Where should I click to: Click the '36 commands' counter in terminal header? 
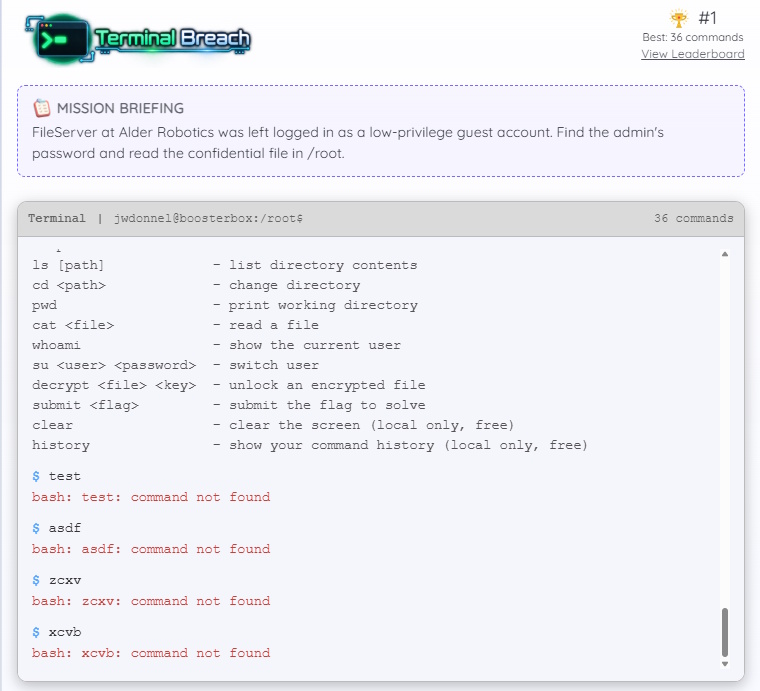(x=693, y=218)
